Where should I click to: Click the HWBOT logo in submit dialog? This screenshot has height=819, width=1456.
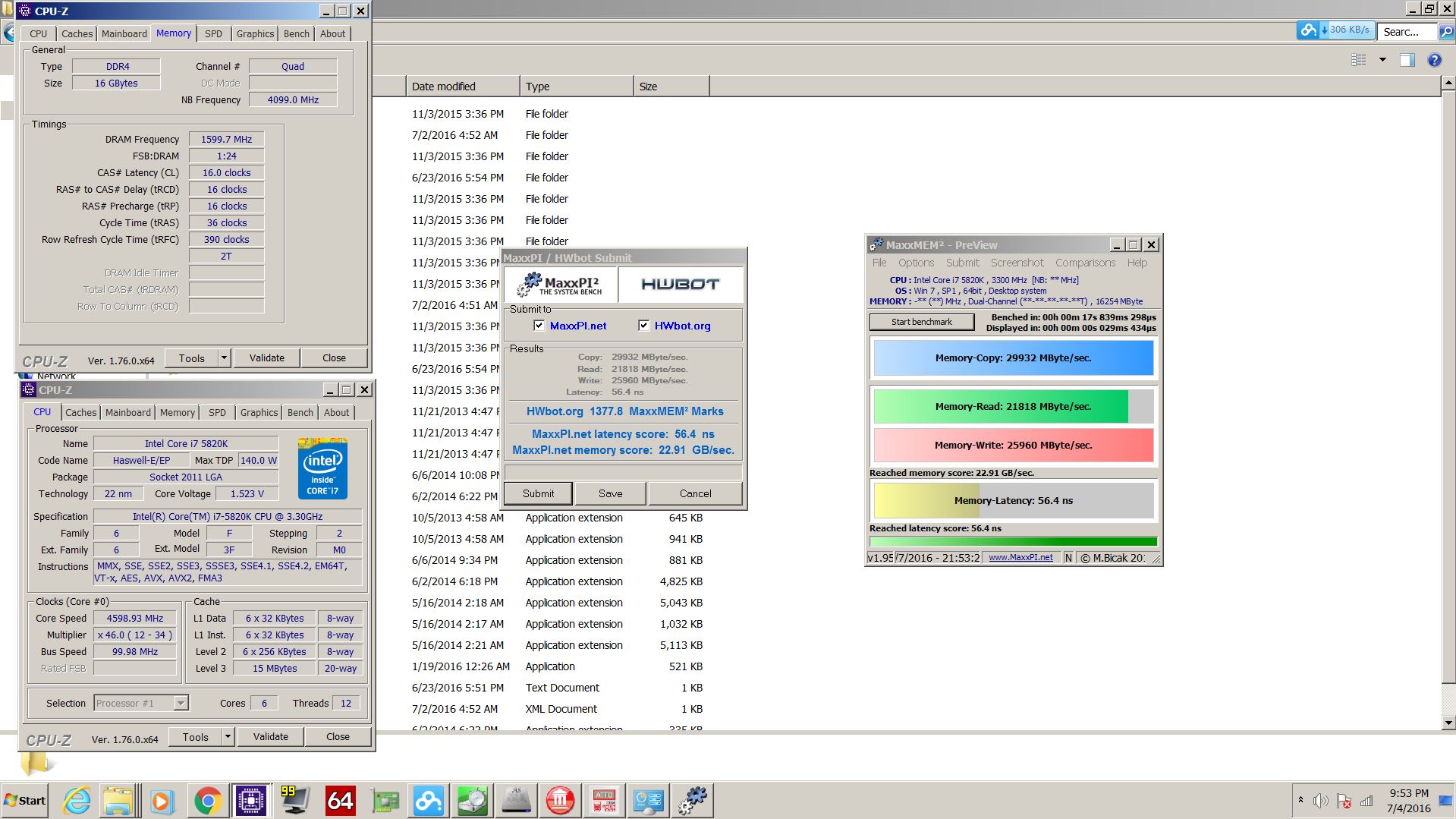[681, 284]
